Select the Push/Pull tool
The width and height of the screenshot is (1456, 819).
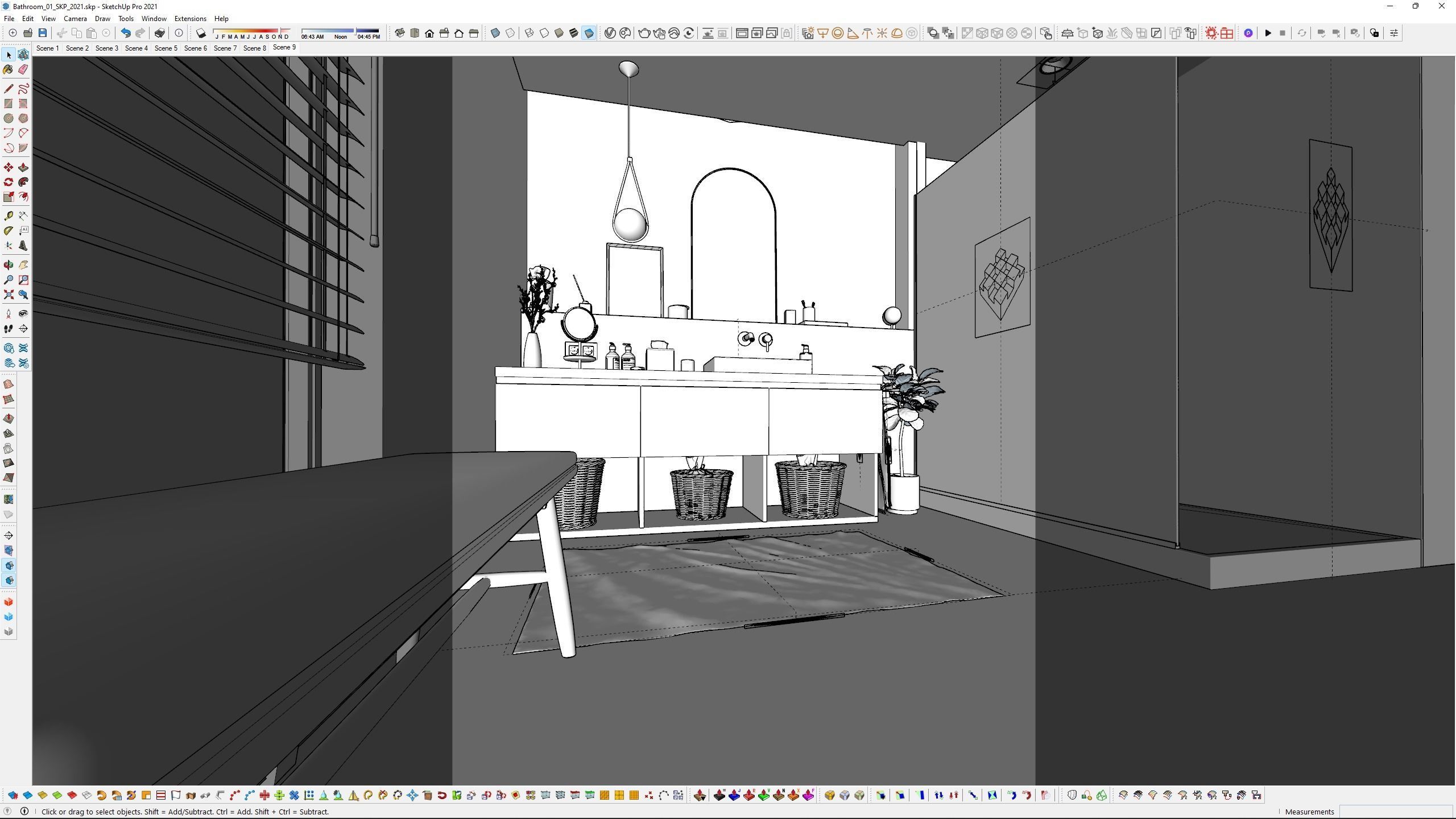[23, 167]
